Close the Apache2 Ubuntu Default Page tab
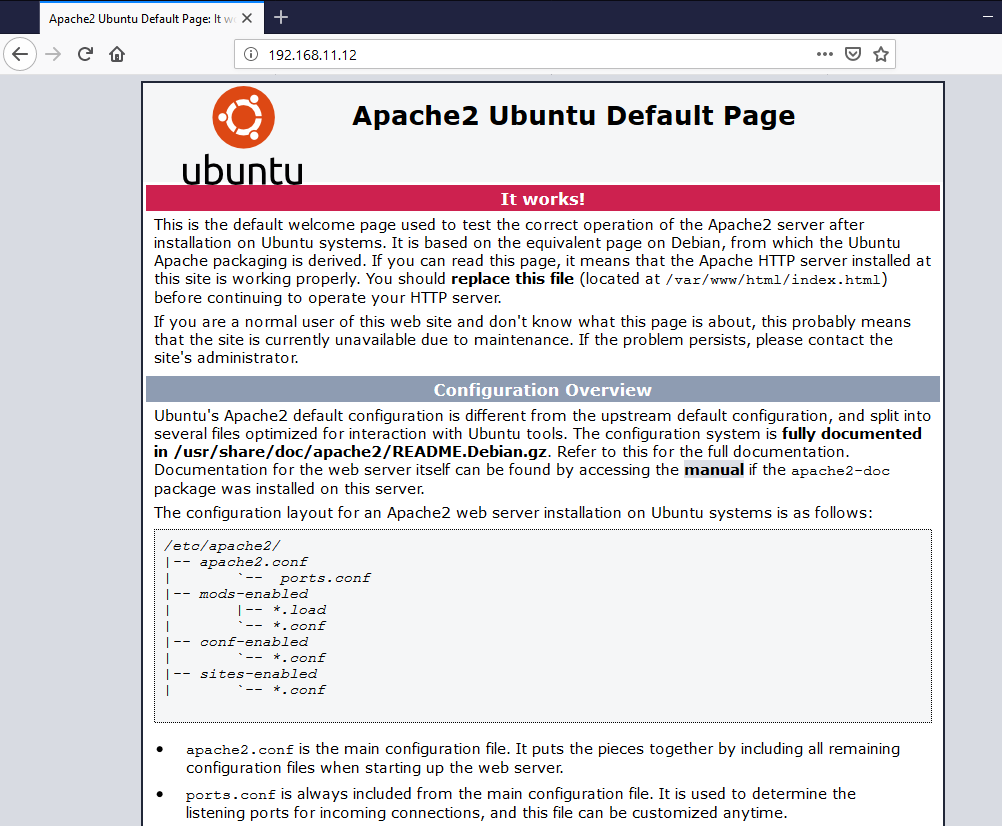Image resolution: width=1002 pixels, height=826 pixels. pyautogui.click(x=248, y=18)
